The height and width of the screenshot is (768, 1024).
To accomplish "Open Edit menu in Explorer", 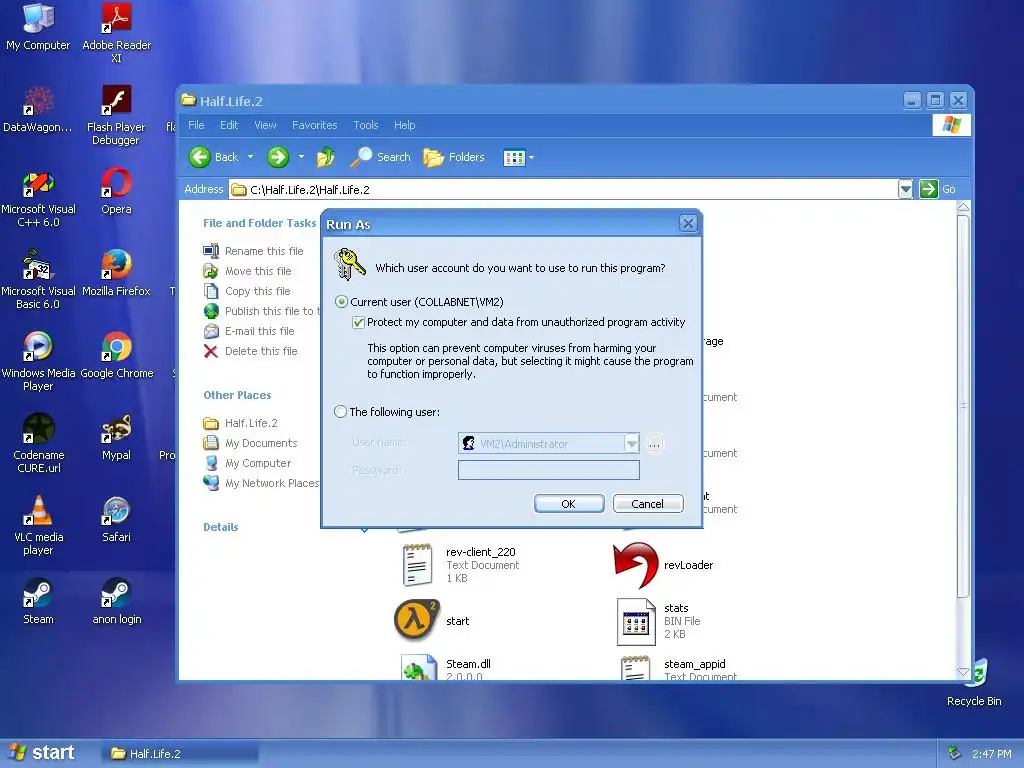I will click(x=229, y=125).
